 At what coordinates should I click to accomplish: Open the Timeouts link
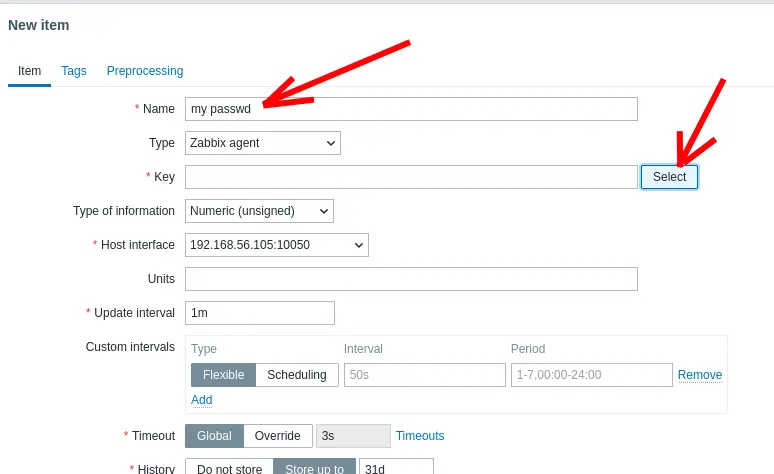point(420,436)
